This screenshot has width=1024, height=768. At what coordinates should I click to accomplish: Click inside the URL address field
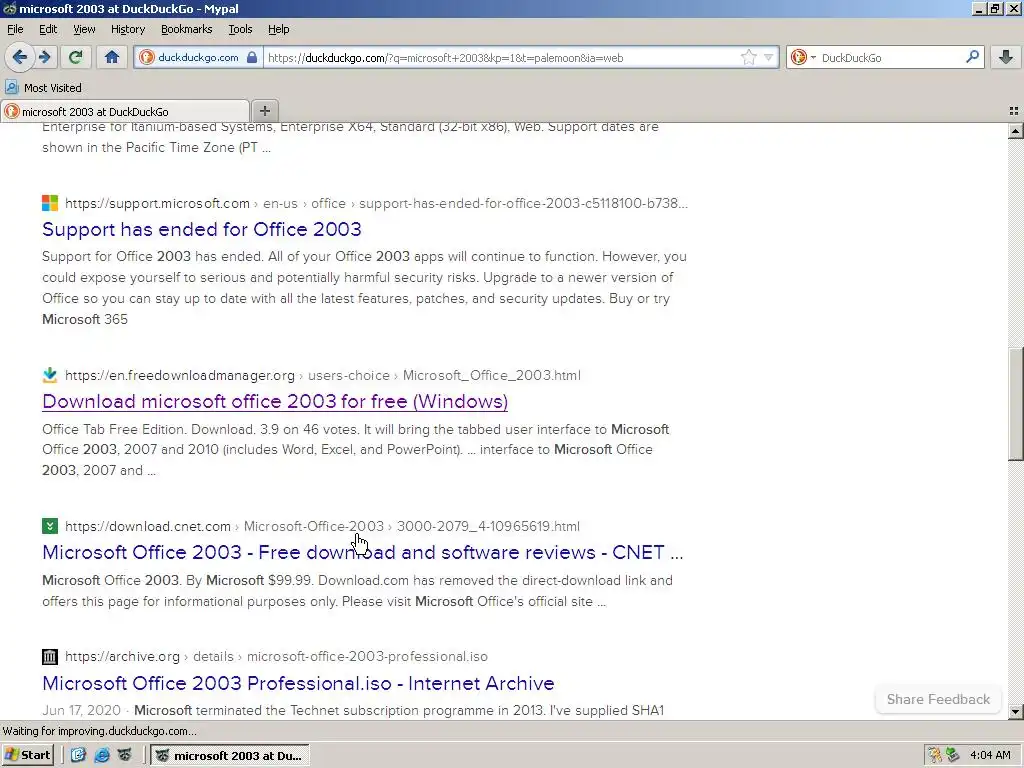[x=500, y=57]
